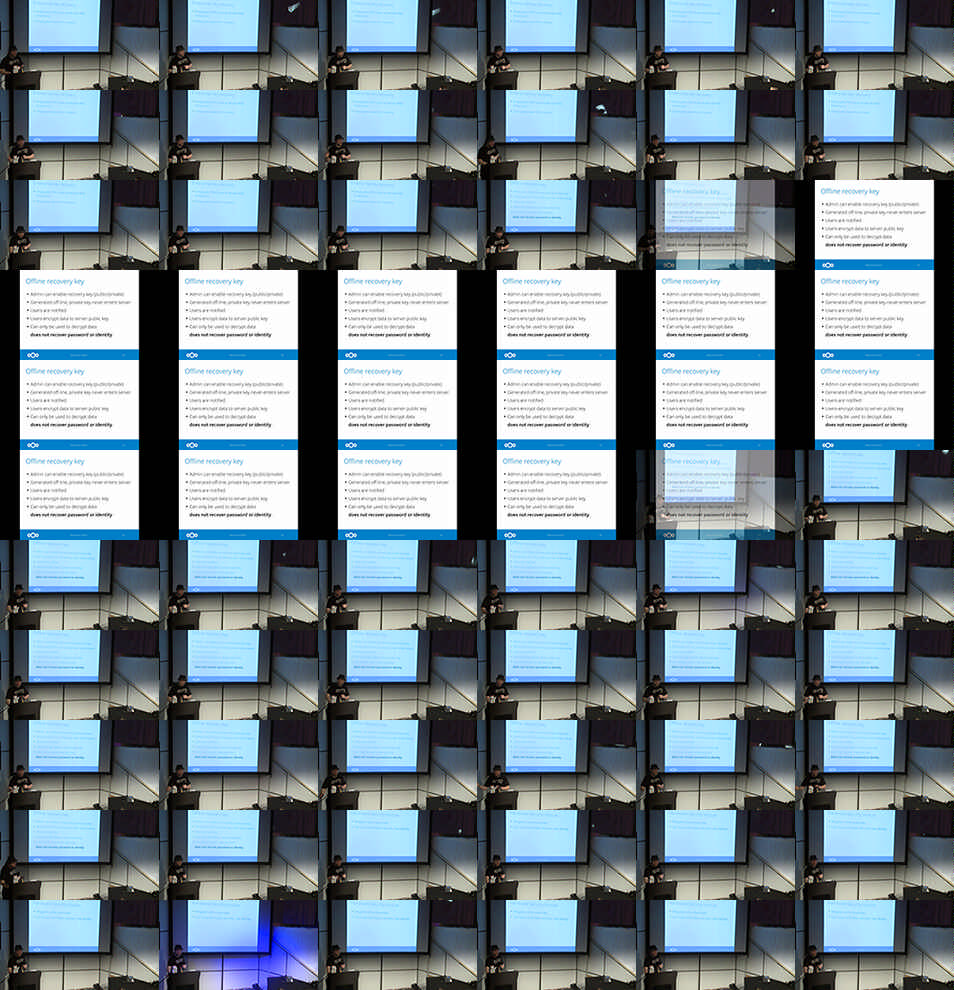Click the Nextcloud logo on the last full slide frame

point(510,535)
